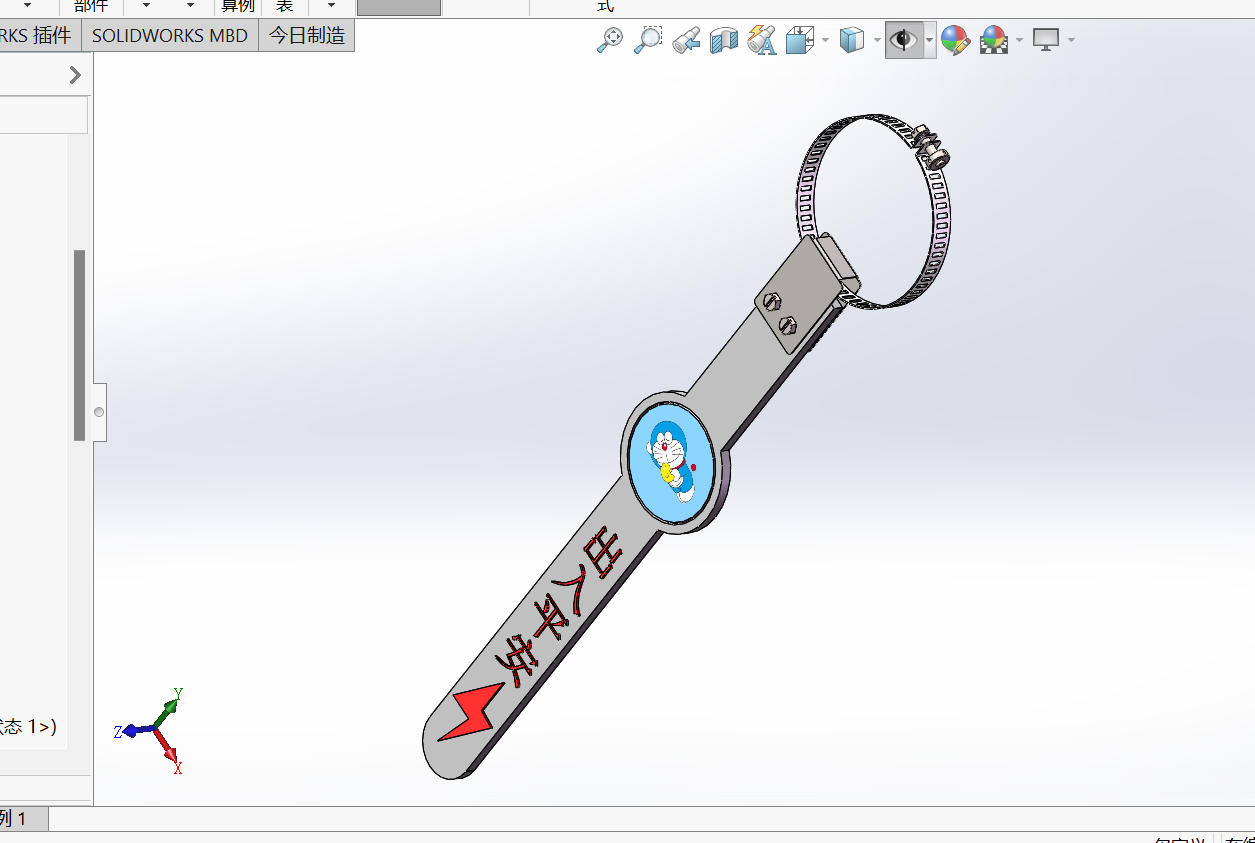Click the blue Z axis of triad
Image resolution: width=1255 pixels, height=843 pixels.
[x=135, y=730]
